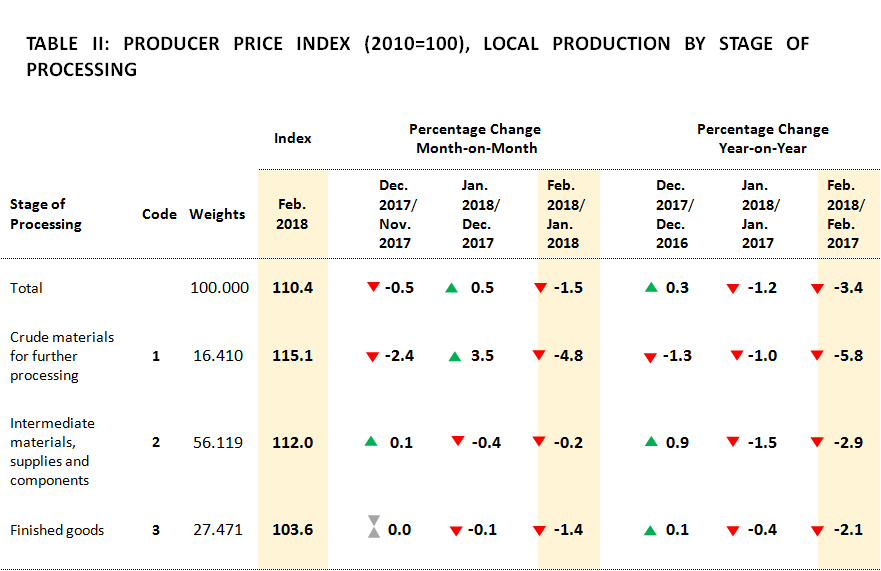Click the gray hourglass icon beside 0.0

tap(373, 526)
